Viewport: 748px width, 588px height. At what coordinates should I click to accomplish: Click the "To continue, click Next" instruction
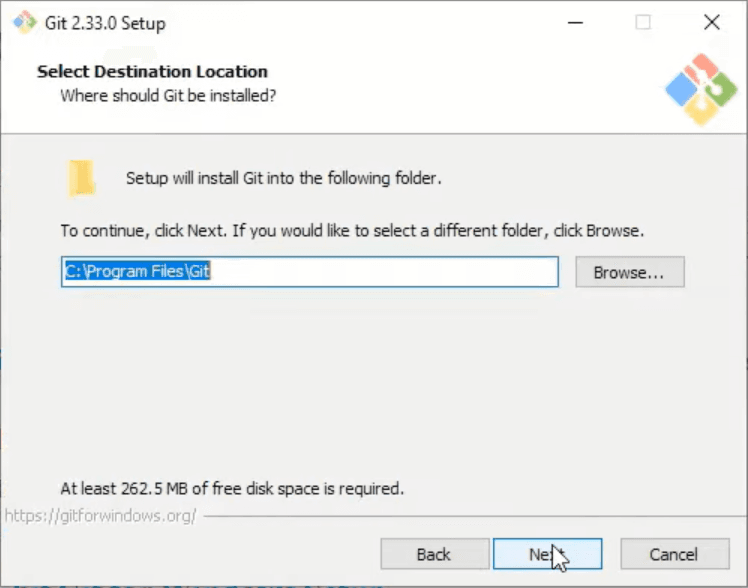pyautogui.click(x=352, y=230)
